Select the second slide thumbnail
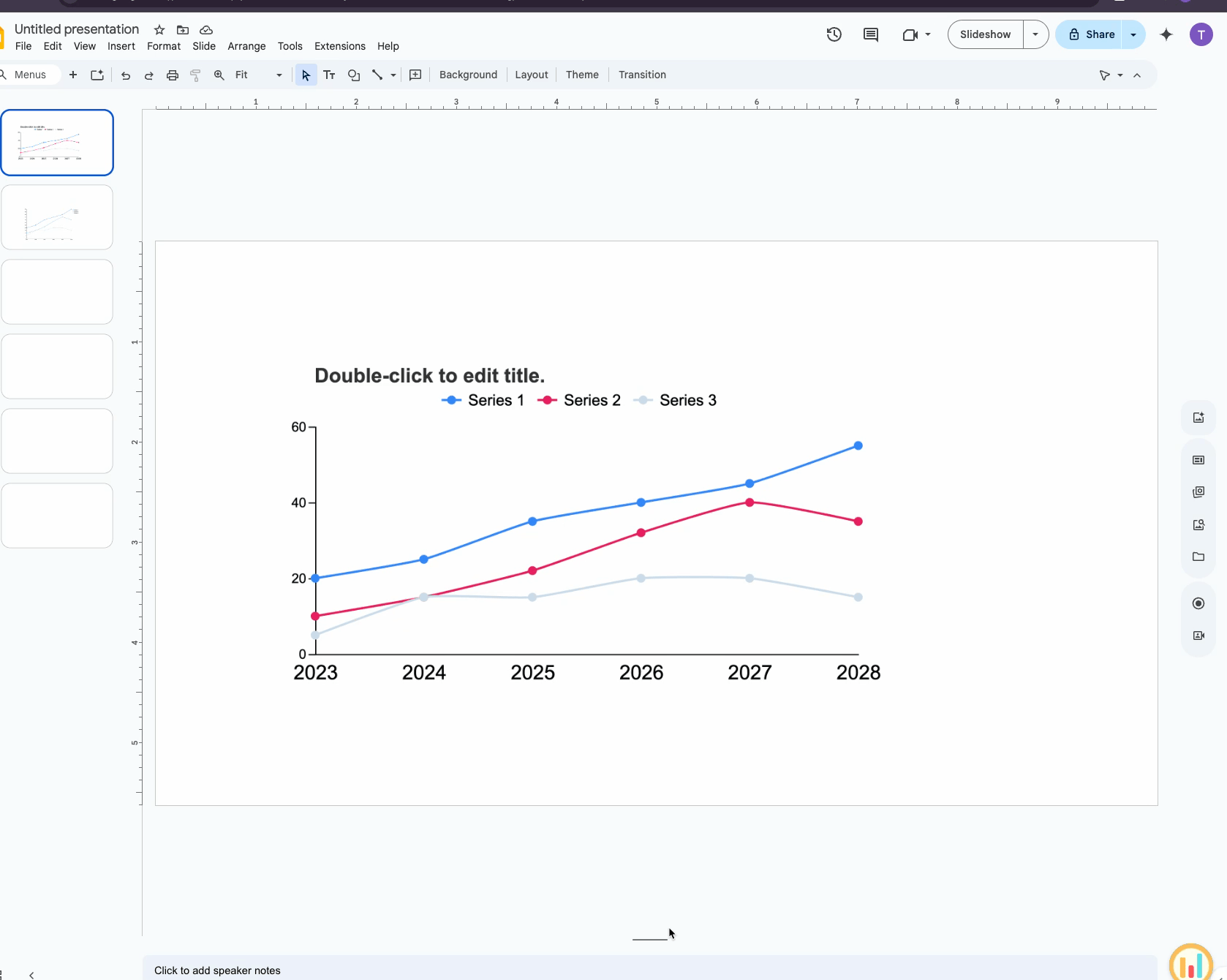The width and height of the screenshot is (1227, 980). (57, 217)
